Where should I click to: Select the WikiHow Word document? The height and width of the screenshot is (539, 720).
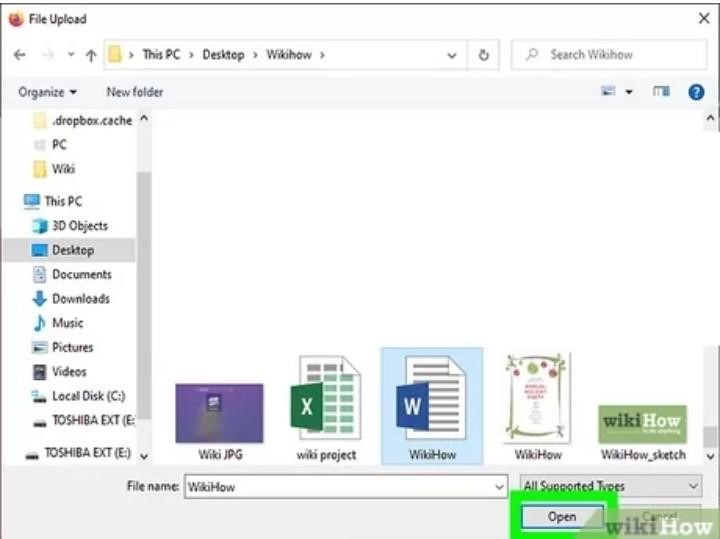[x=431, y=405]
